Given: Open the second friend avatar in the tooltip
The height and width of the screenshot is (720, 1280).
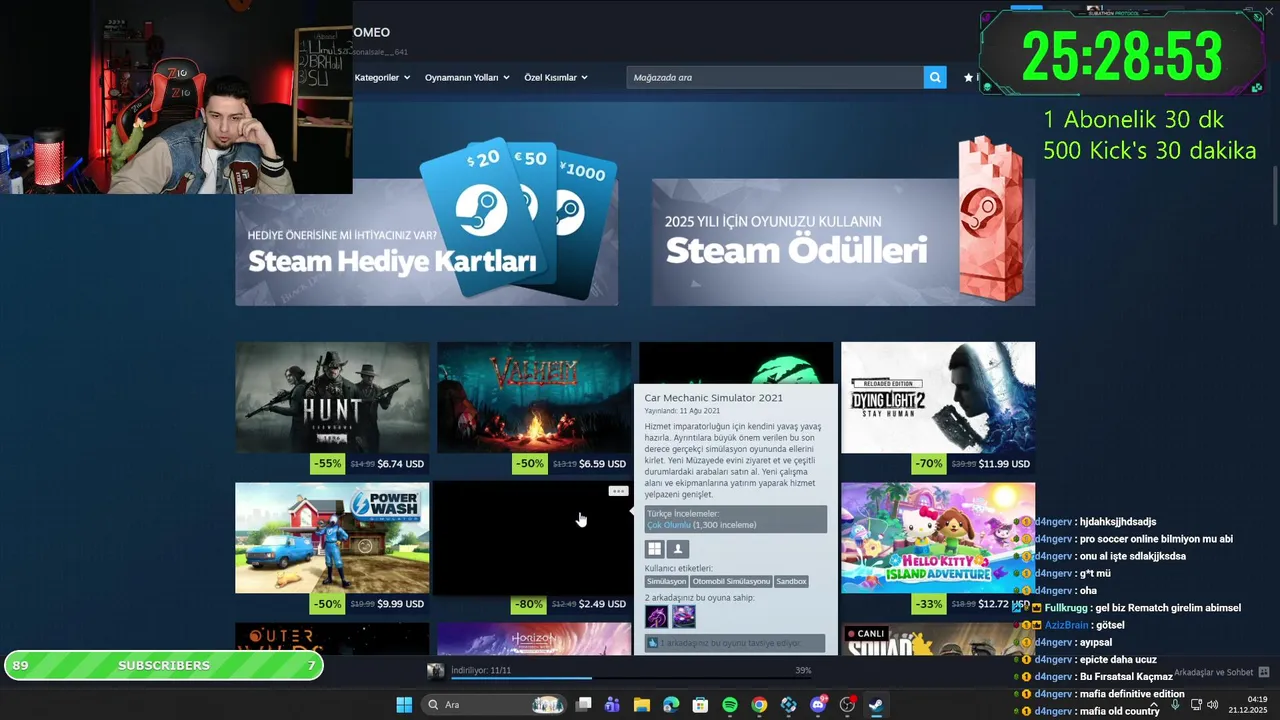Looking at the screenshot, I should tap(684, 617).
